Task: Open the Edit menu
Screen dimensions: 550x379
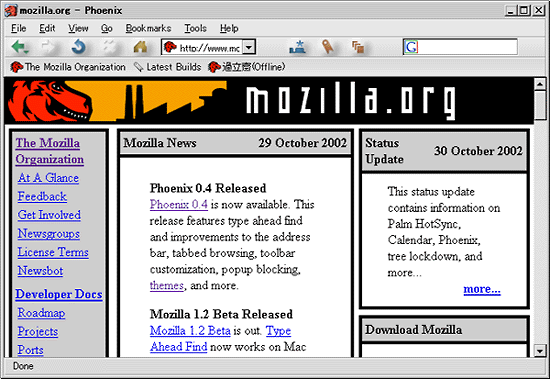Action: (x=47, y=28)
